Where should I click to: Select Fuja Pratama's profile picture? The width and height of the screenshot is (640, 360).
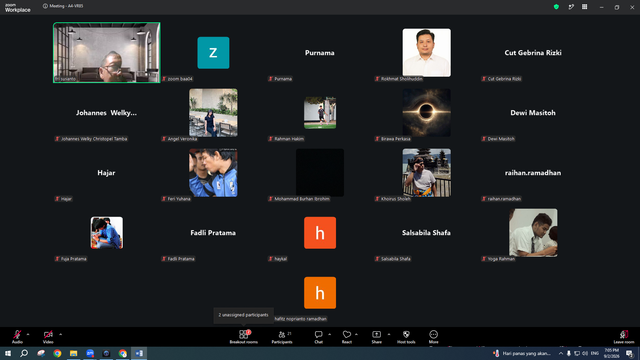(x=107, y=233)
